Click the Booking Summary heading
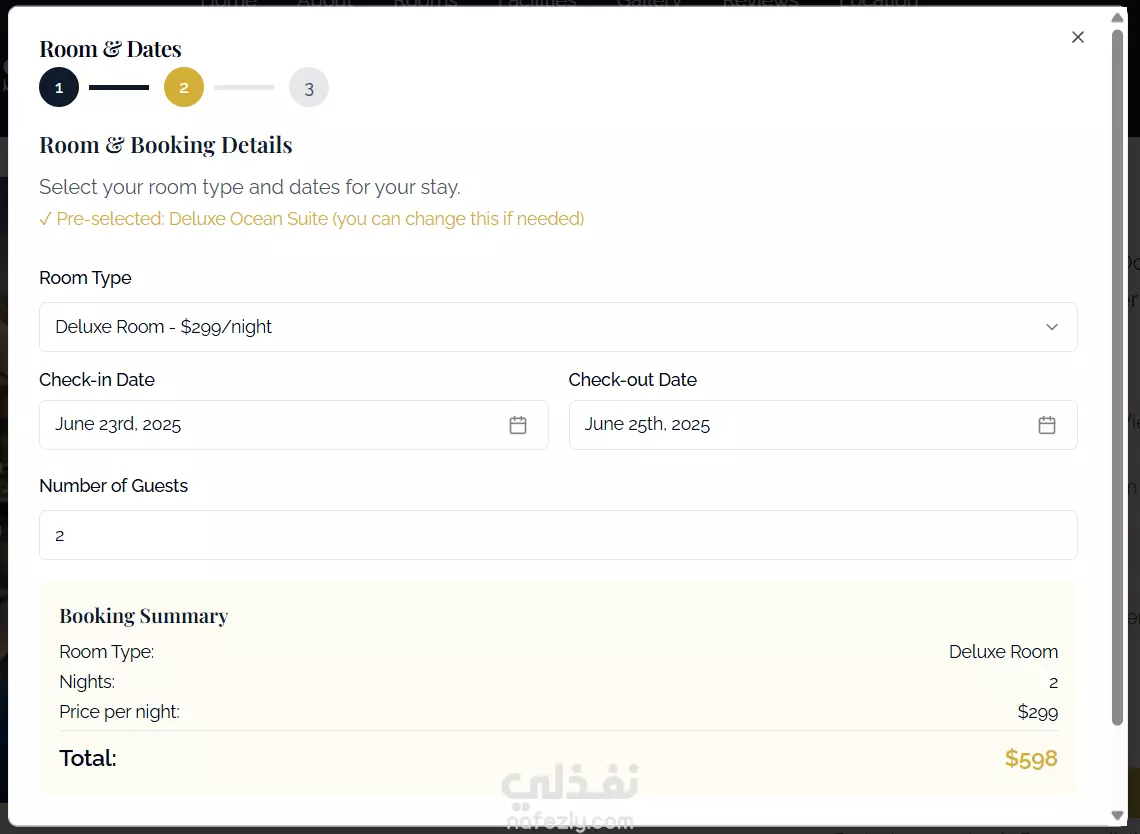Image resolution: width=1140 pixels, height=834 pixels. coord(144,616)
